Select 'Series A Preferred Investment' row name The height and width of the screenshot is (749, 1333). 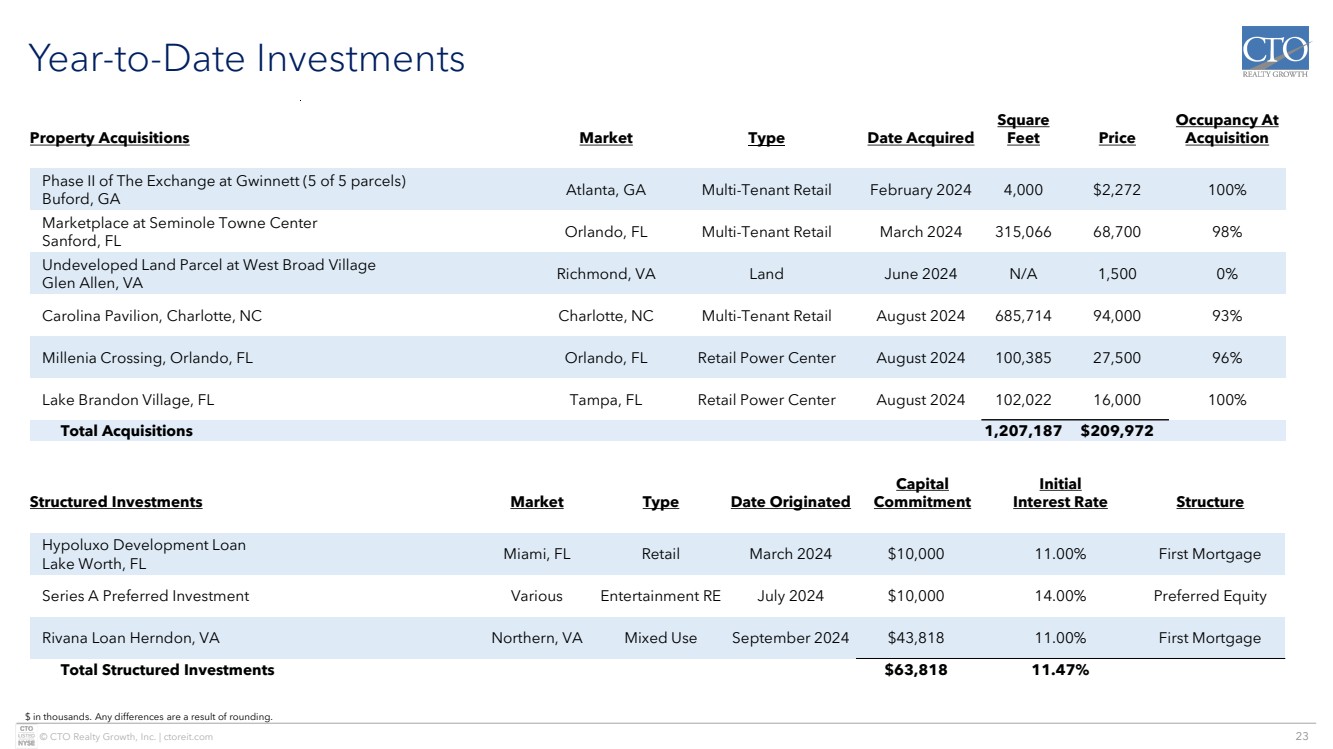145,596
